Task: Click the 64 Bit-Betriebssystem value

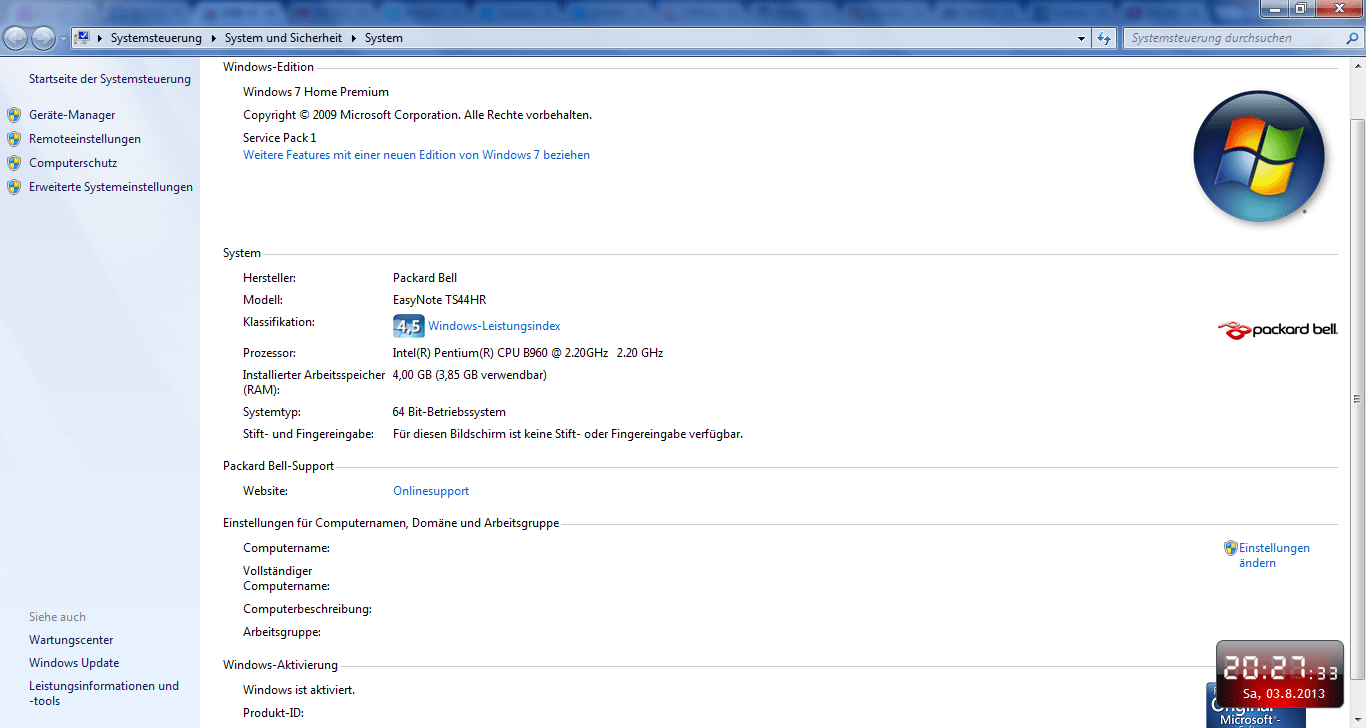Action: click(449, 412)
